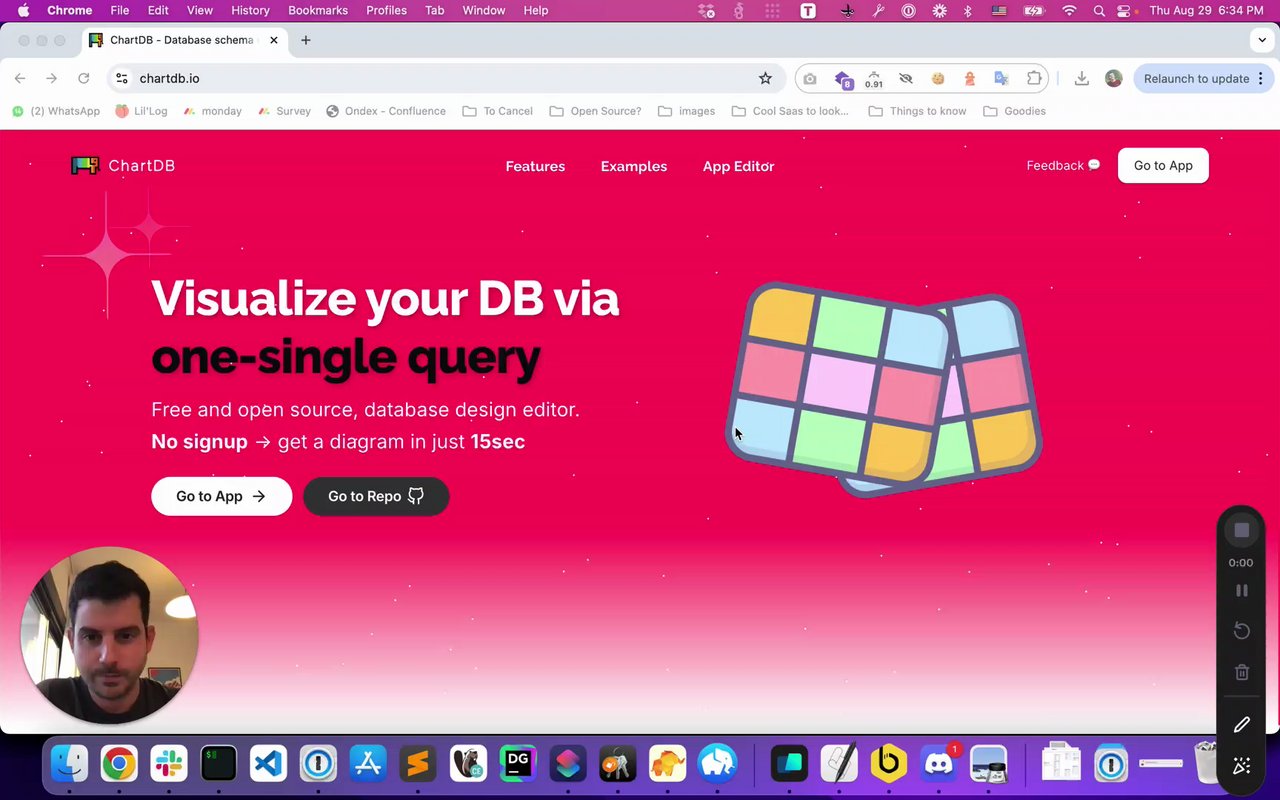This screenshot has width=1280, height=800.
Task: Click the webcam bubble of the presenter
Action: [109, 635]
